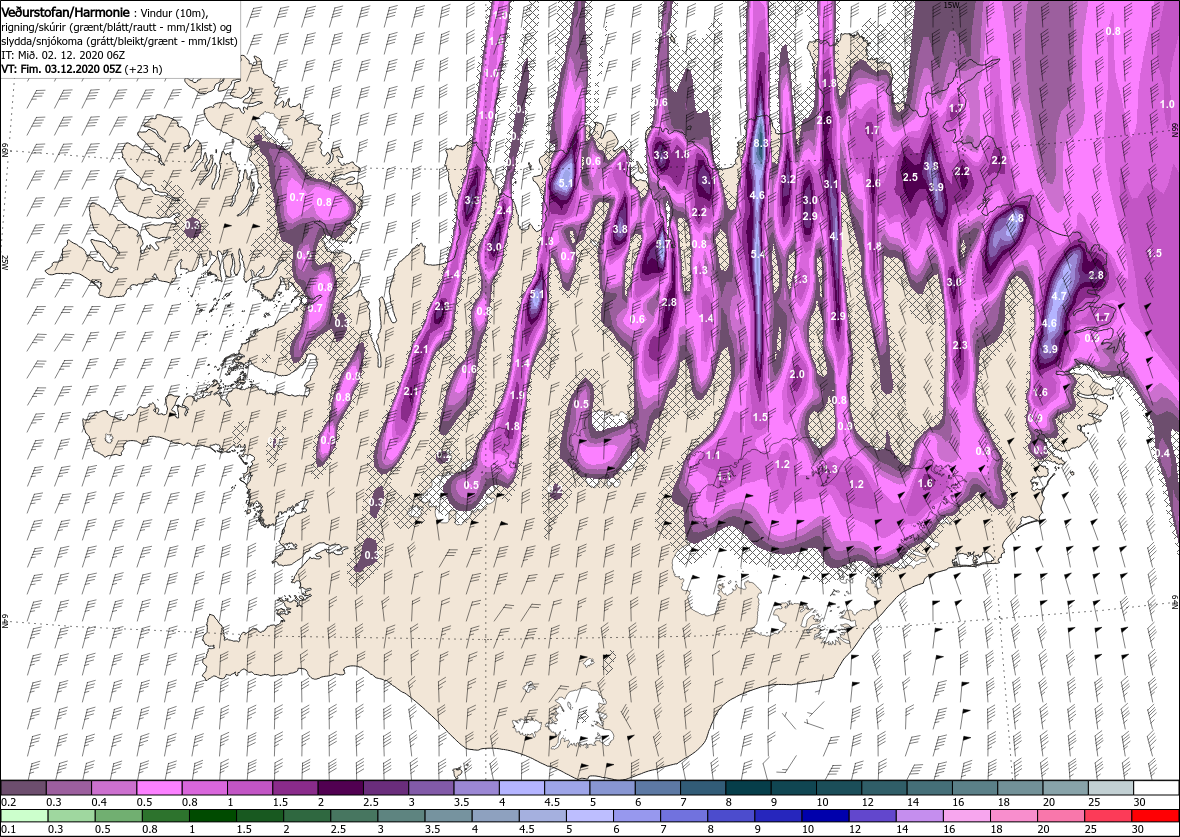Click the 25W longitude label

coord(5,263)
